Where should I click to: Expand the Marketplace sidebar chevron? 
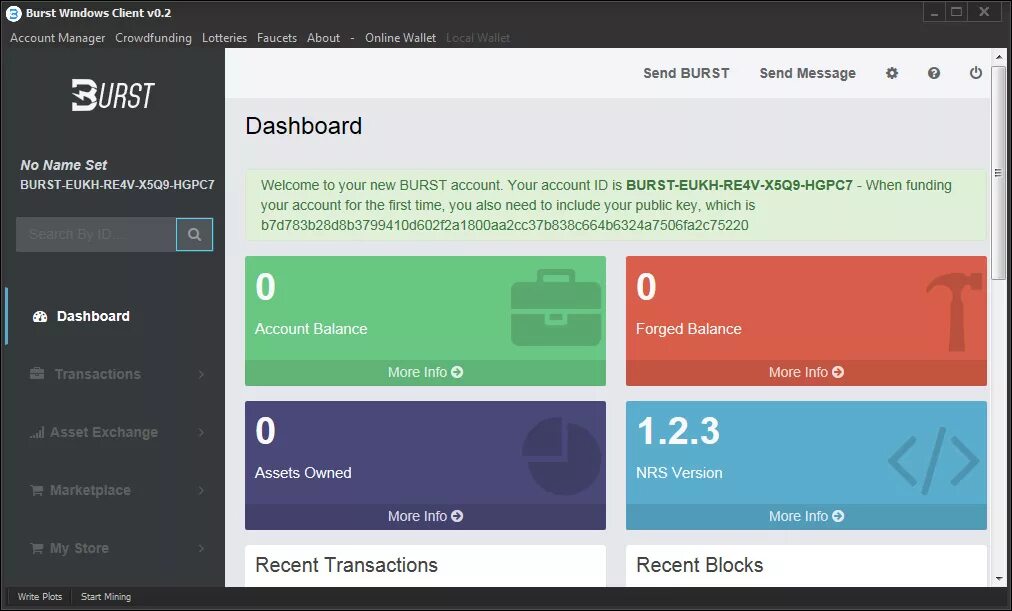point(201,490)
